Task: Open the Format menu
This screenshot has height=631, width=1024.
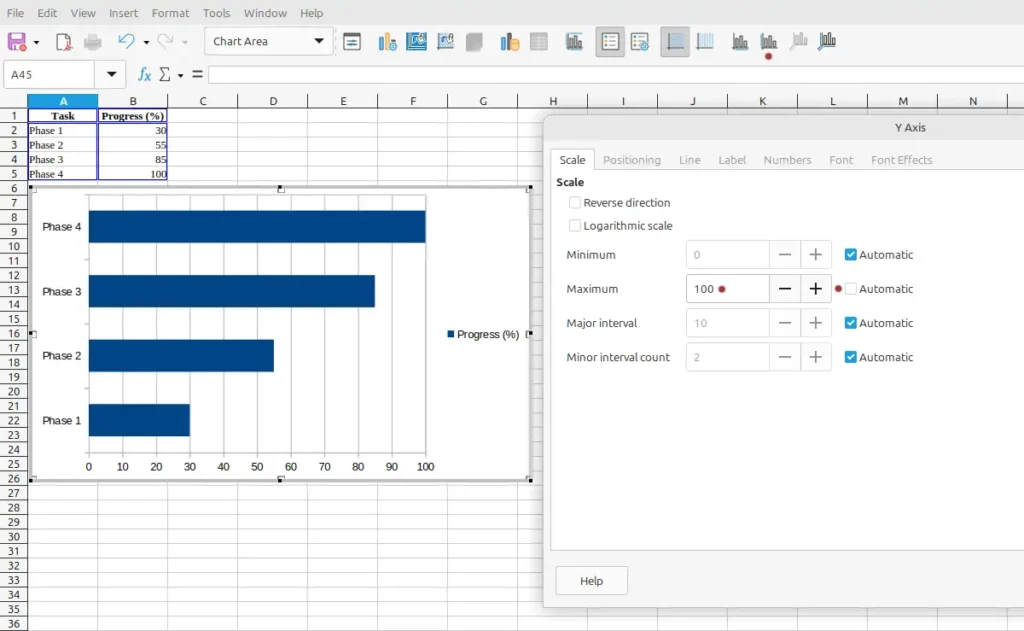Action: pyautogui.click(x=170, y=13)
